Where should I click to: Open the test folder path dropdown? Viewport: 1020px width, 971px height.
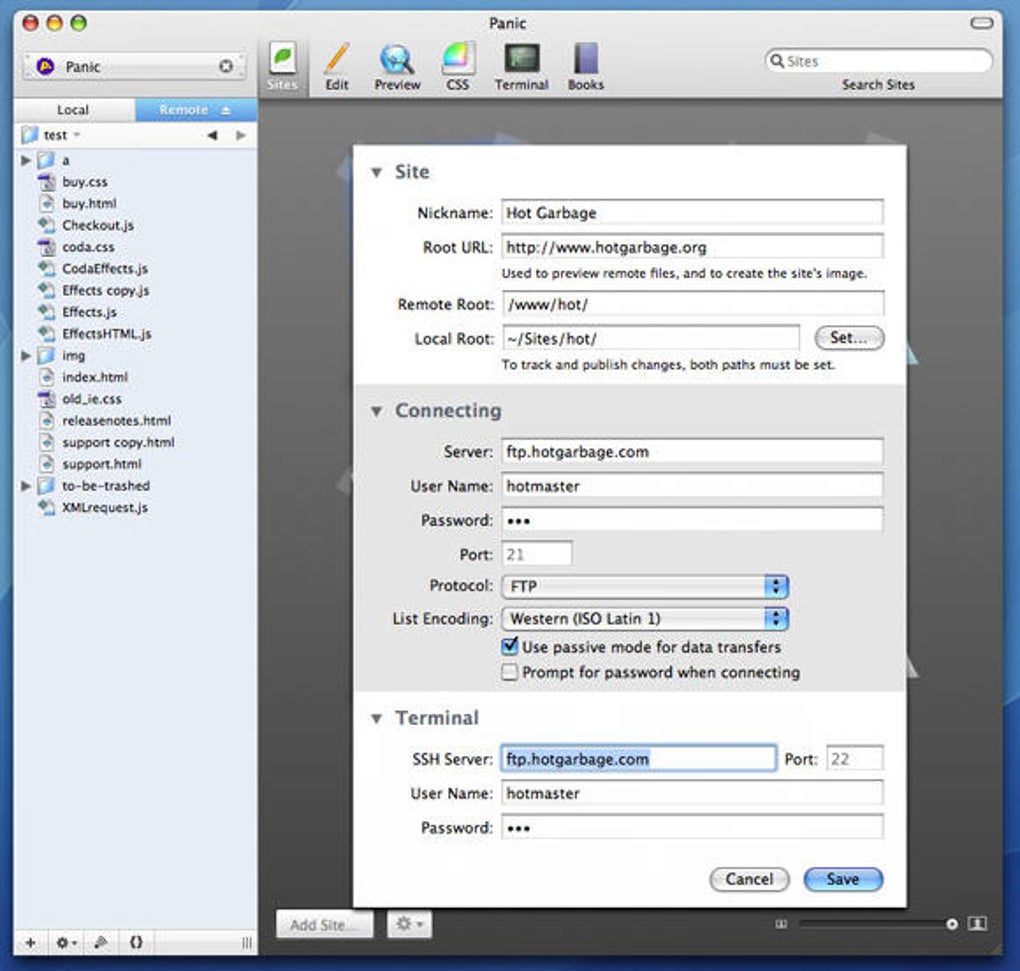pyautogui.click(x=51, y=135)
